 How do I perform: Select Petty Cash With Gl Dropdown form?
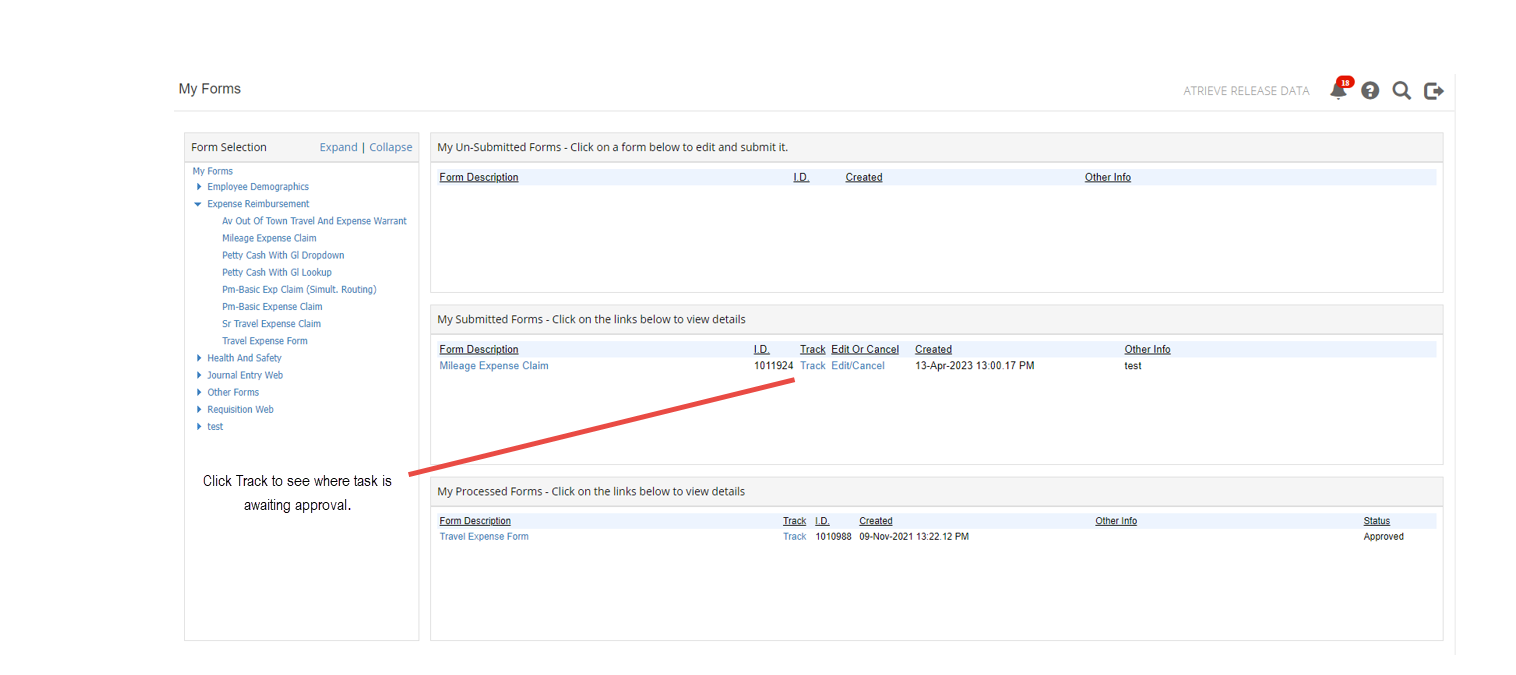pos(283,255)
